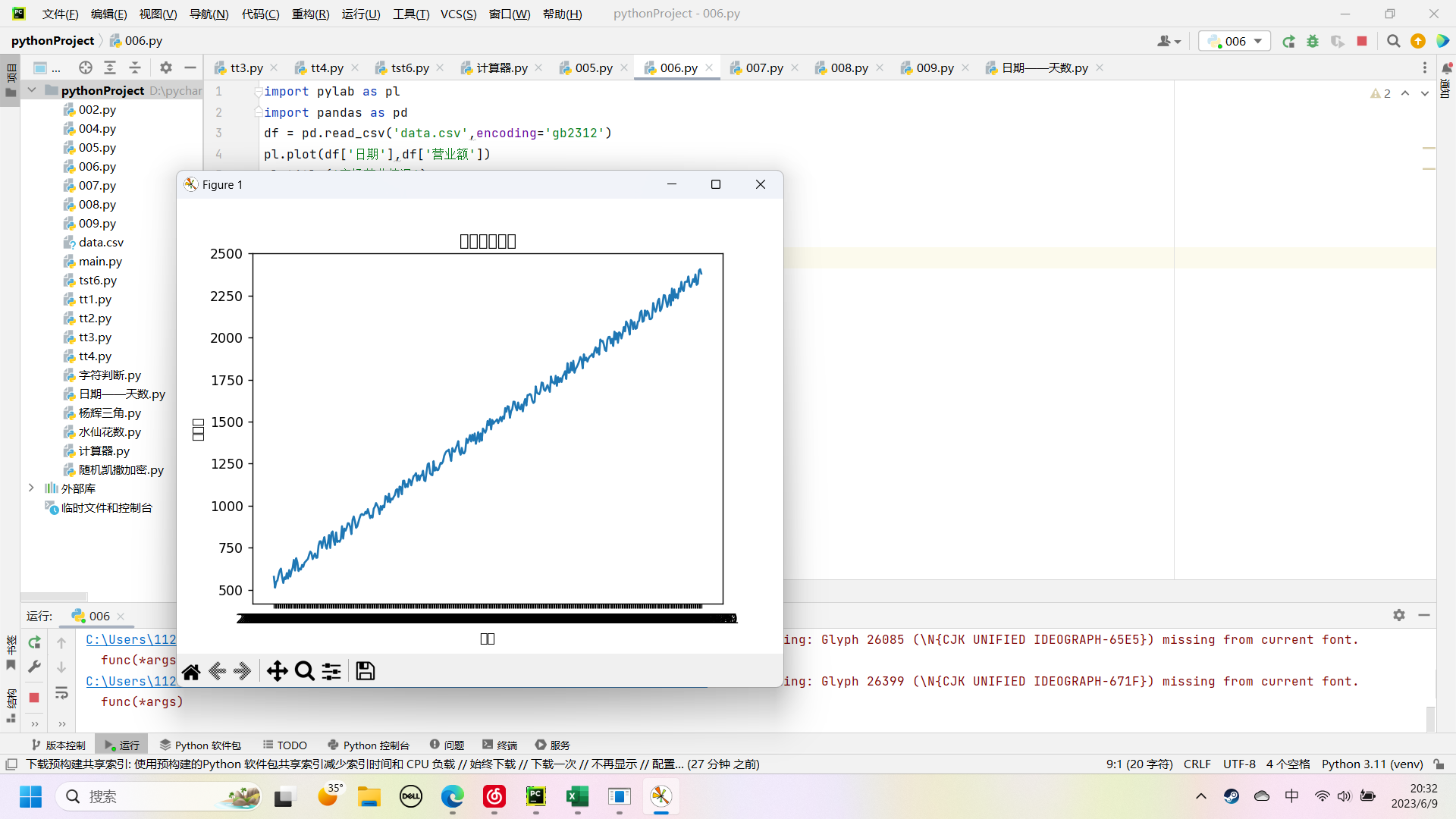
Task: Toggle read-only lock icon in status bar
Action: pos(1439,764)
